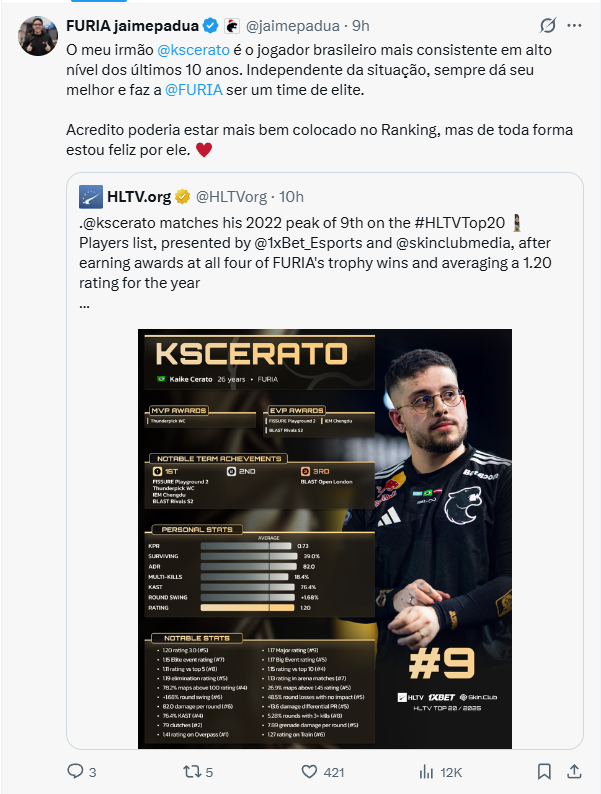
Task: Open the @kscerato mention link
Action: (x=193, y=50)
